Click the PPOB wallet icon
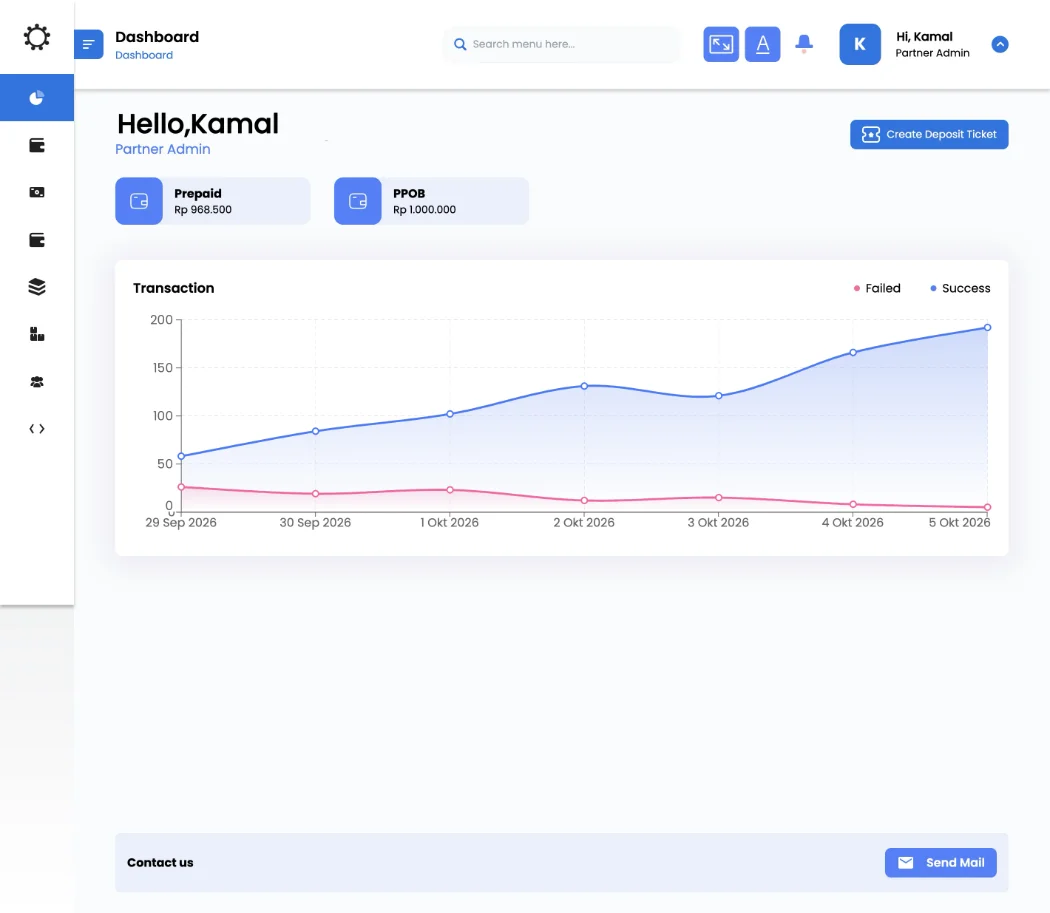The height and width of the screenshot is (913, 1050). [x=358, y=201]
